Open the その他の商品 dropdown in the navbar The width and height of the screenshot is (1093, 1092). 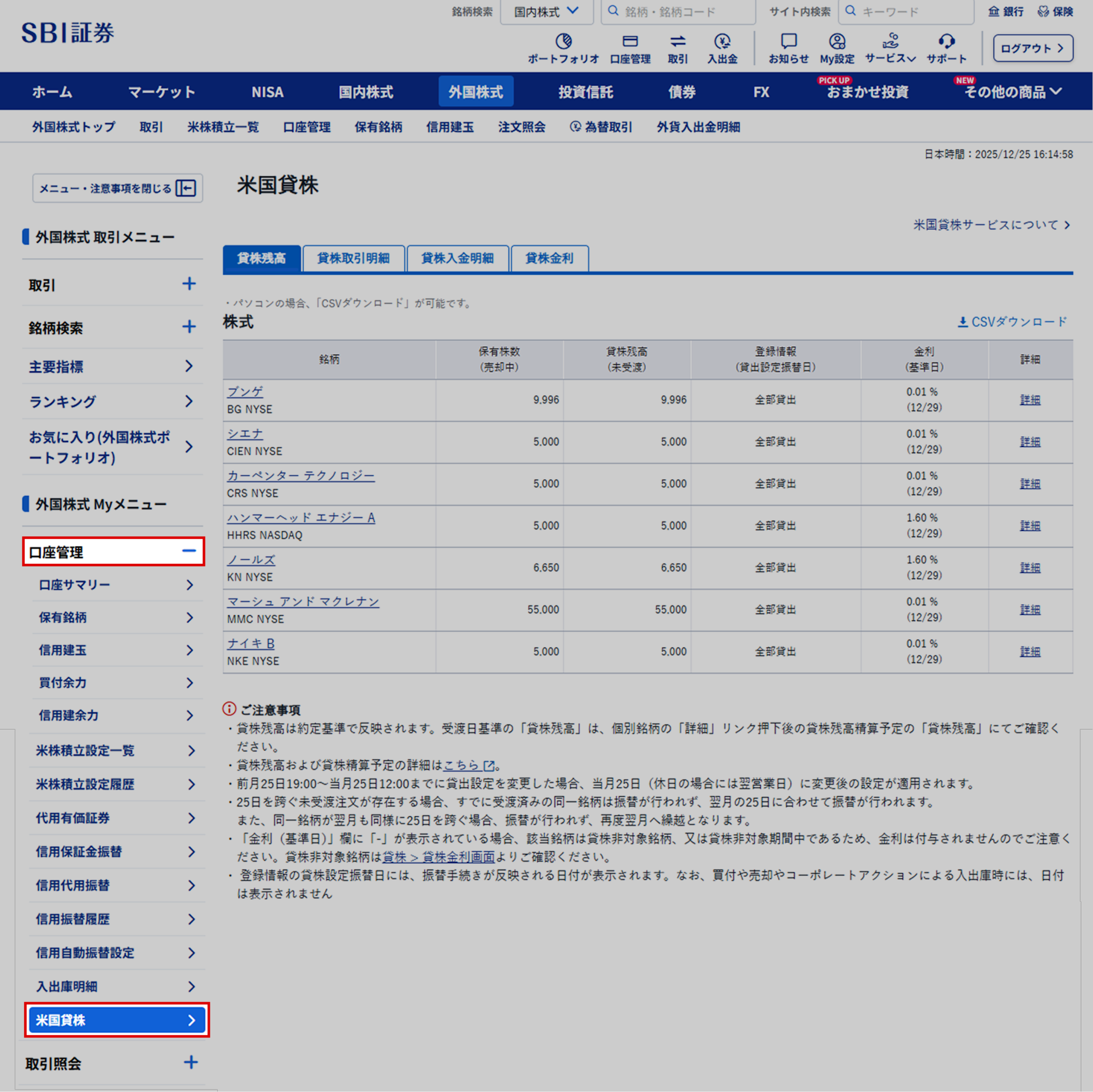(1012, 92)
